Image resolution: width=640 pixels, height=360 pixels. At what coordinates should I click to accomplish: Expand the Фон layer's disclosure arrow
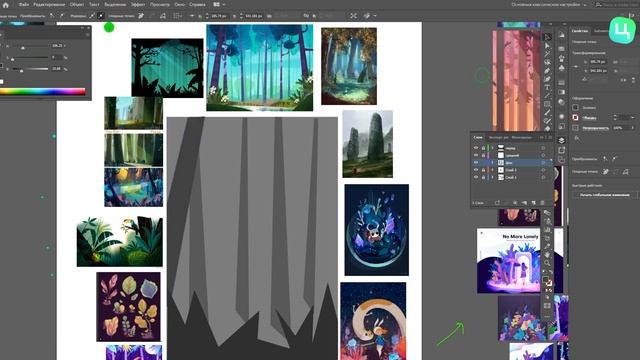[x=492, y=162]
